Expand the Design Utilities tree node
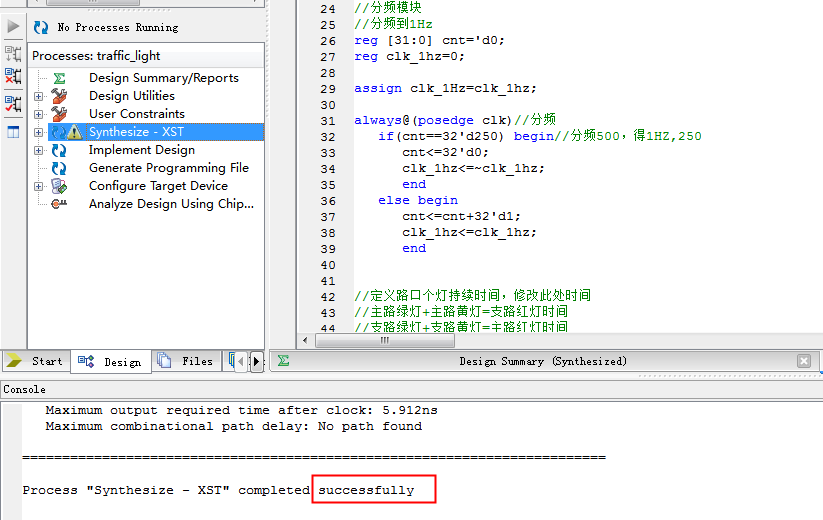The width and height of the screenshot is (823, 520). click(38, 97)
